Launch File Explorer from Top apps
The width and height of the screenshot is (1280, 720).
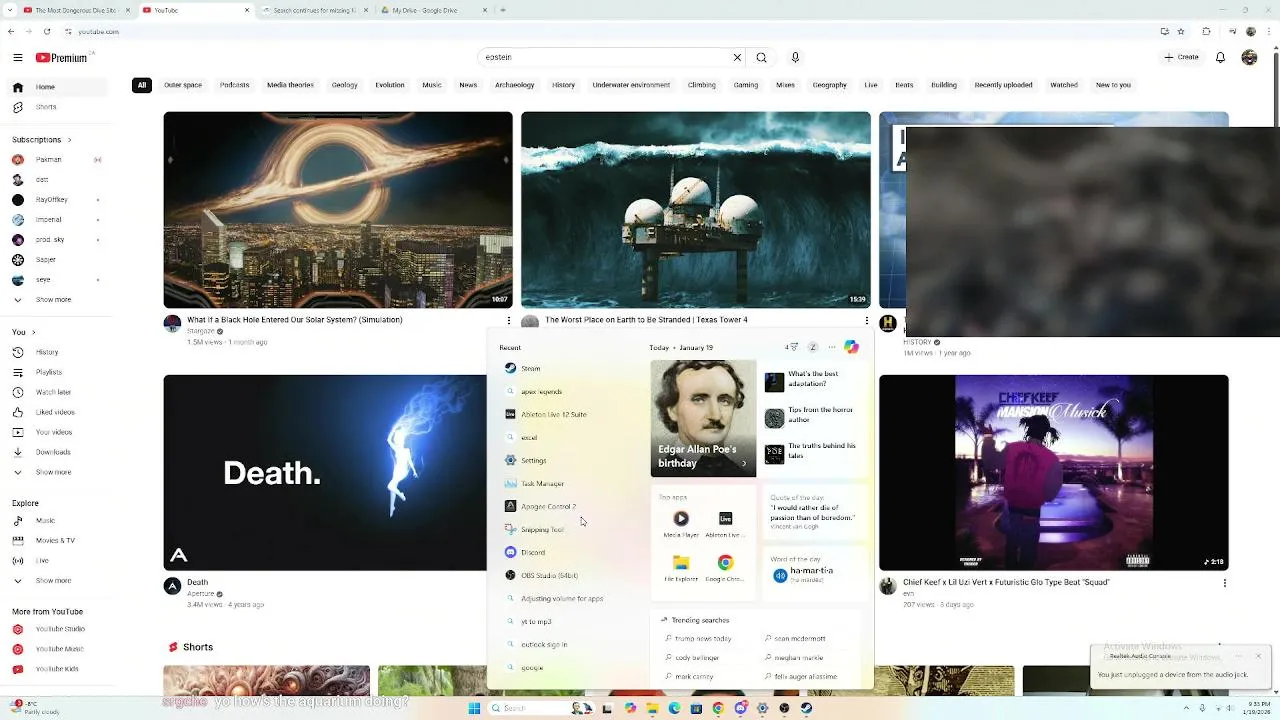[x=681, y=568]
